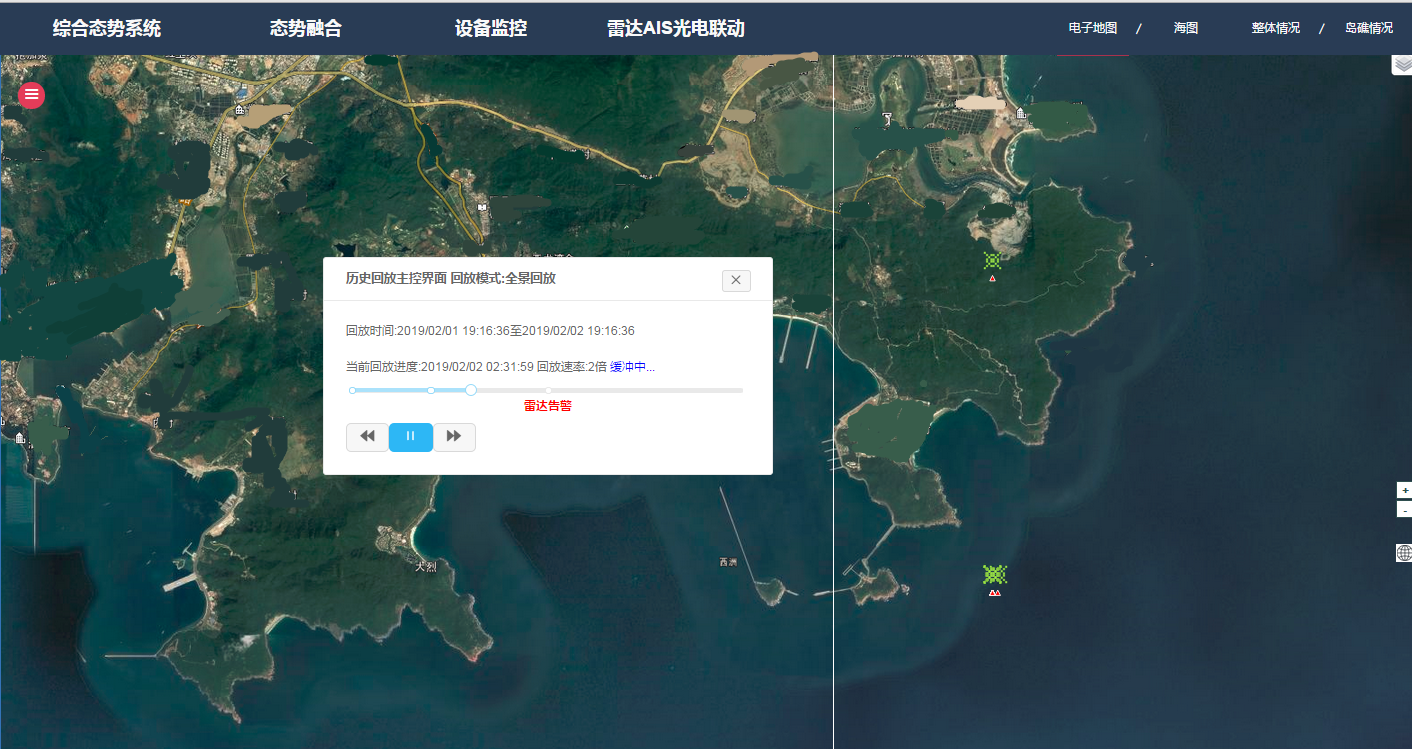This screenshot has height=749, width=1412.
Task: Show 岛礁情况 view
Action: click(x=1369, y=28)
